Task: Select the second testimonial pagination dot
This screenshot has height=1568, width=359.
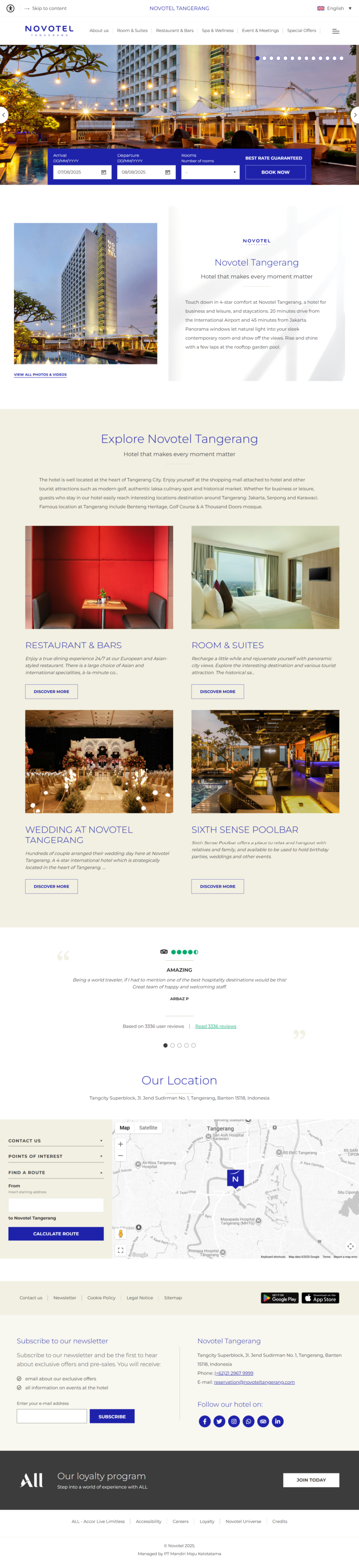Action: click(172, 1045)
